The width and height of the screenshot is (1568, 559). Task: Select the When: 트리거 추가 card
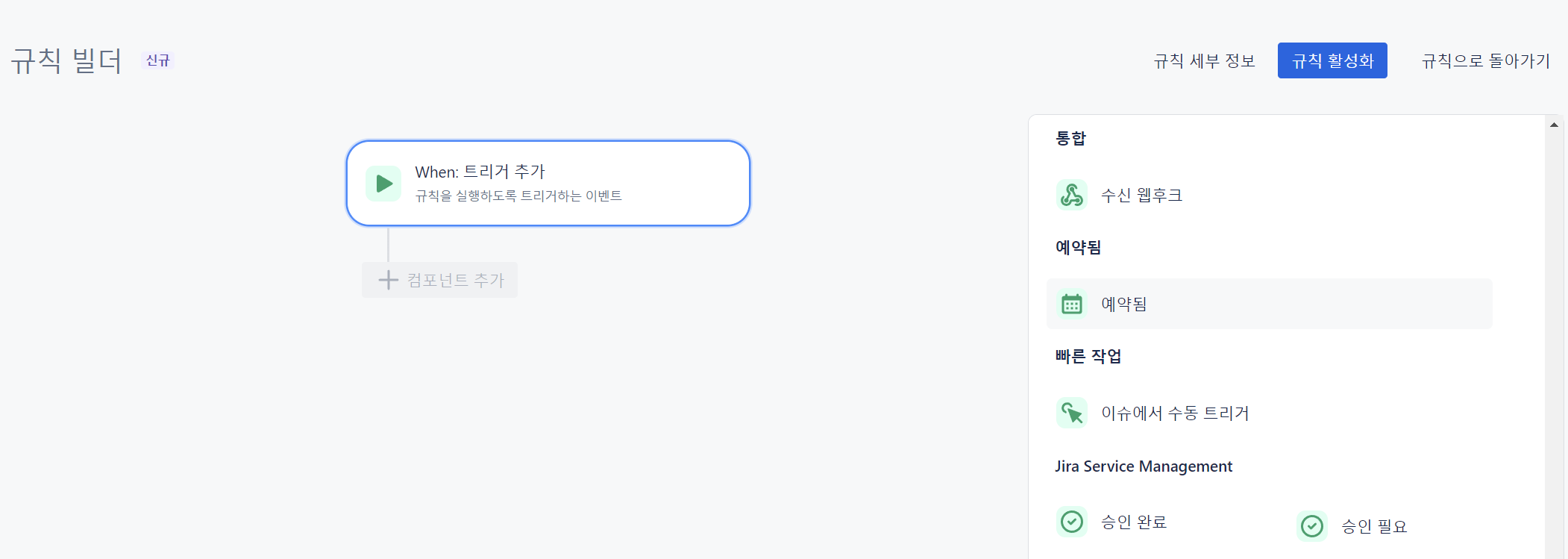548,183
